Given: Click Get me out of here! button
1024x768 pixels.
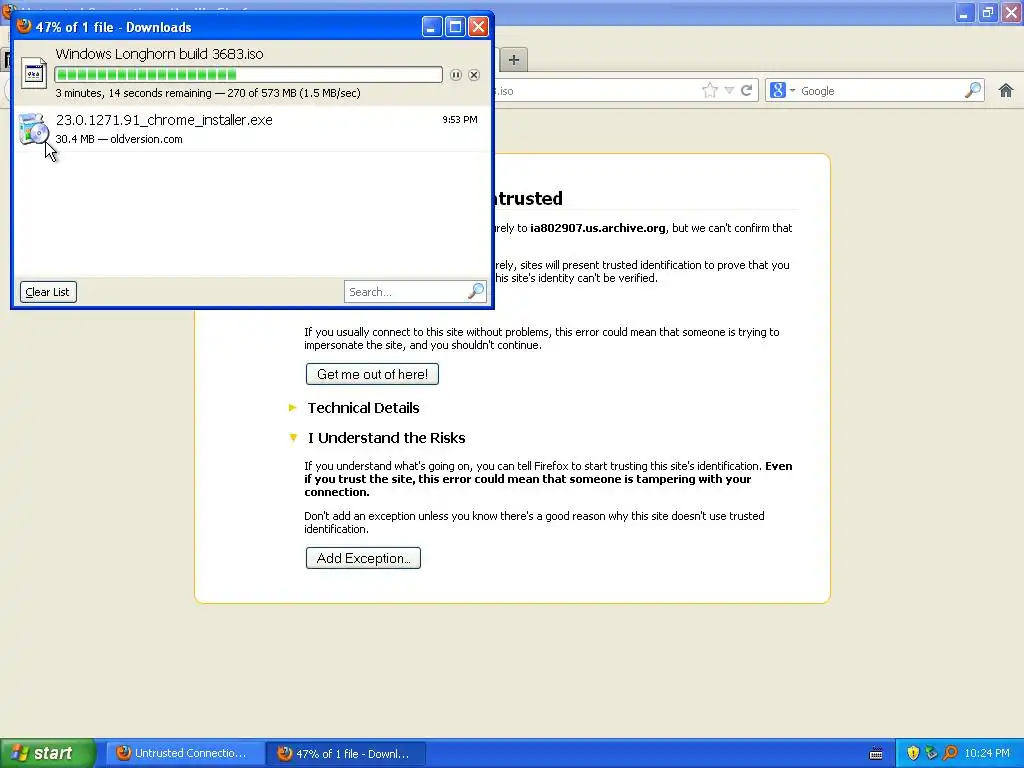Looking at the screenshot, I should point(372,374).
